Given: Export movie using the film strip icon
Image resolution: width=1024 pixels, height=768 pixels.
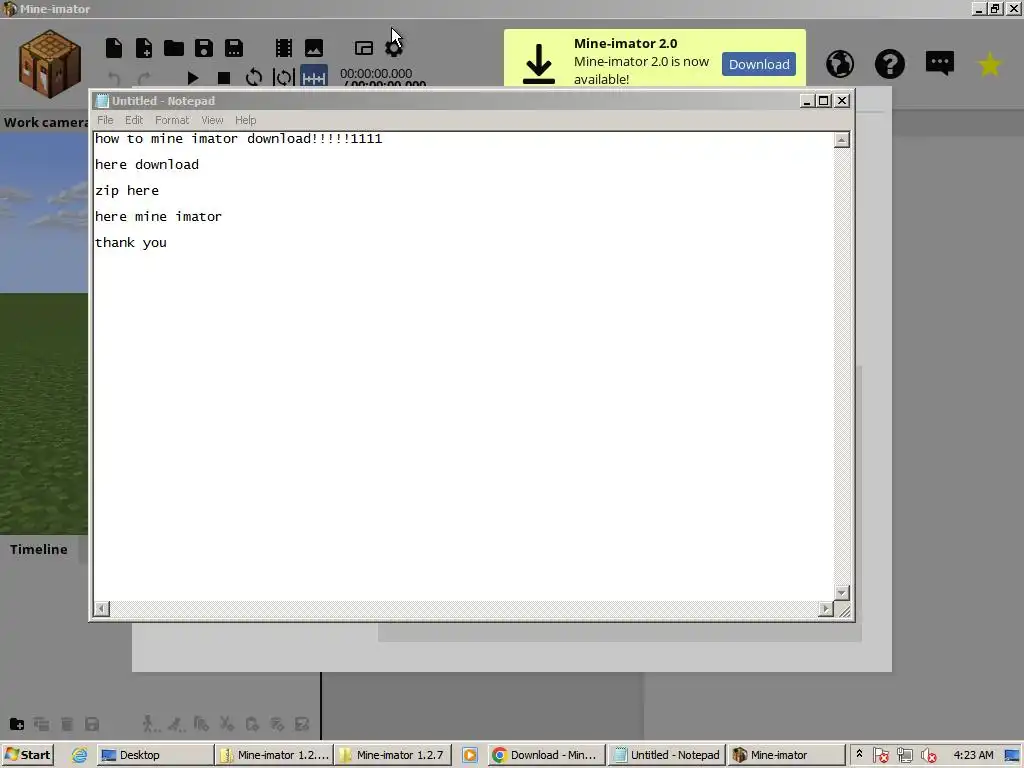Looking at the screenshot, I should [x=283, y=48].
